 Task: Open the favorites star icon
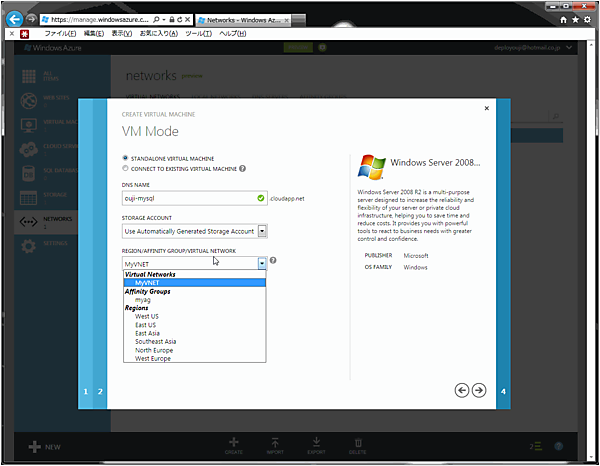575,20
